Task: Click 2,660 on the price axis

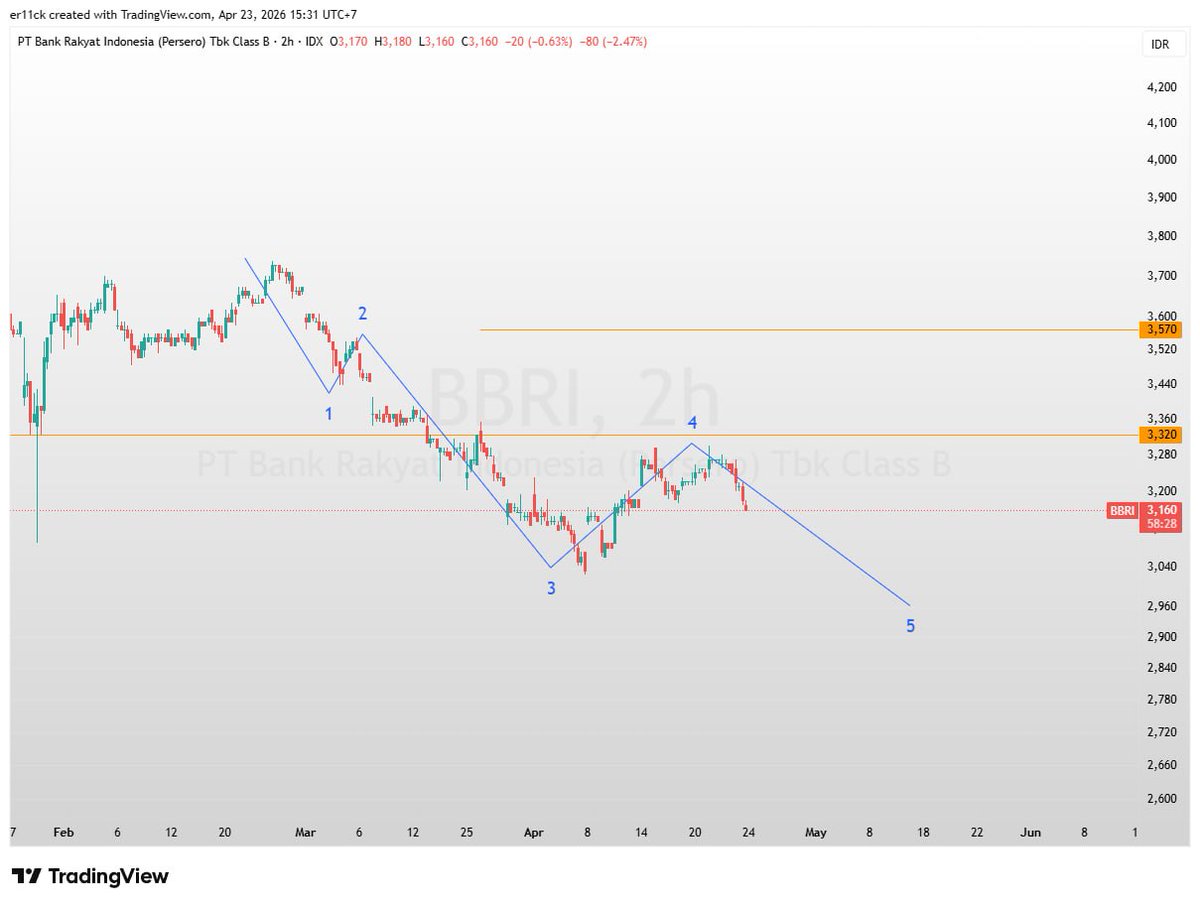Action: [1162, 766]
